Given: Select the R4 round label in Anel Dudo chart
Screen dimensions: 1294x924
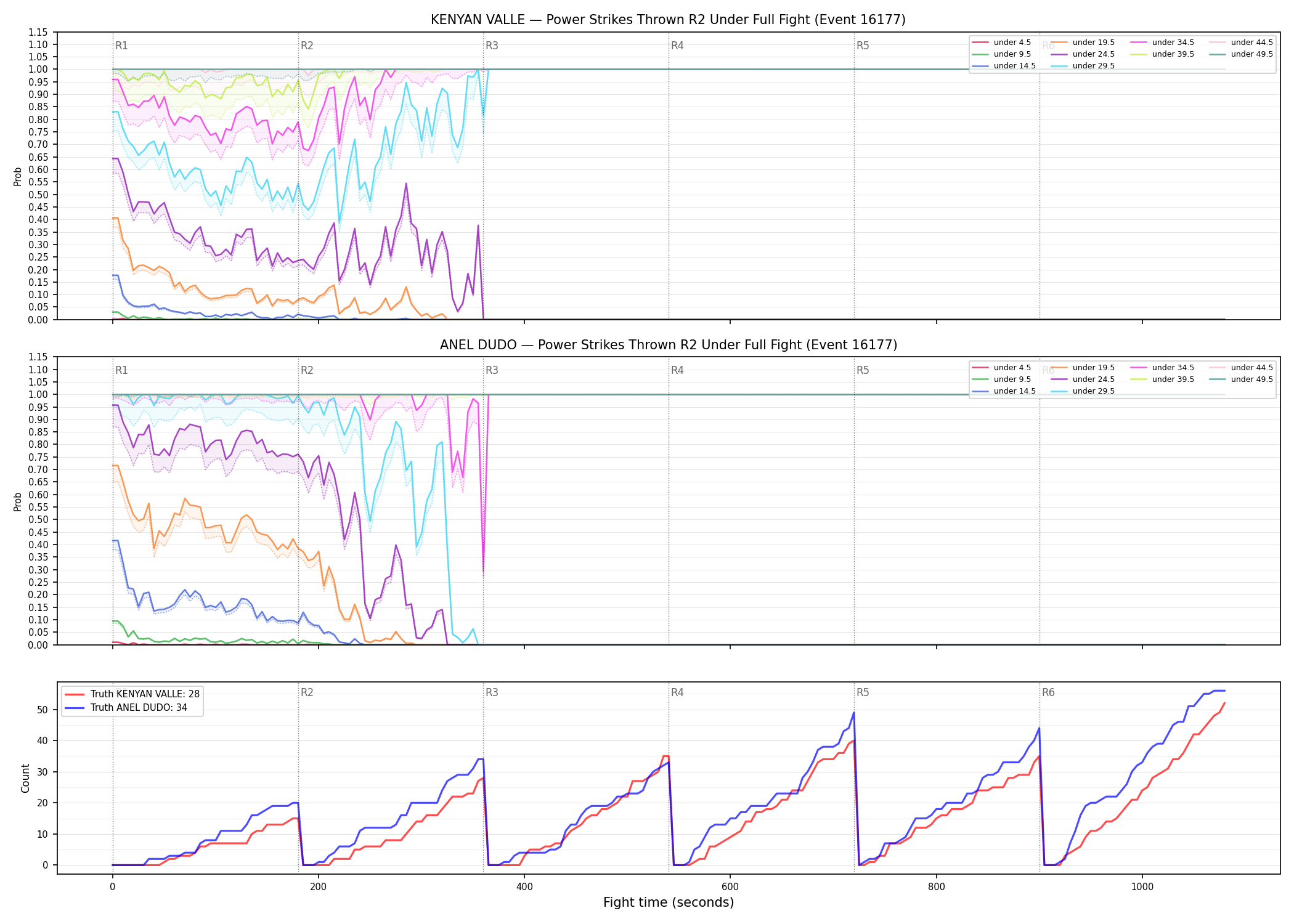Looking at the screenshot, I should [677, 370].
